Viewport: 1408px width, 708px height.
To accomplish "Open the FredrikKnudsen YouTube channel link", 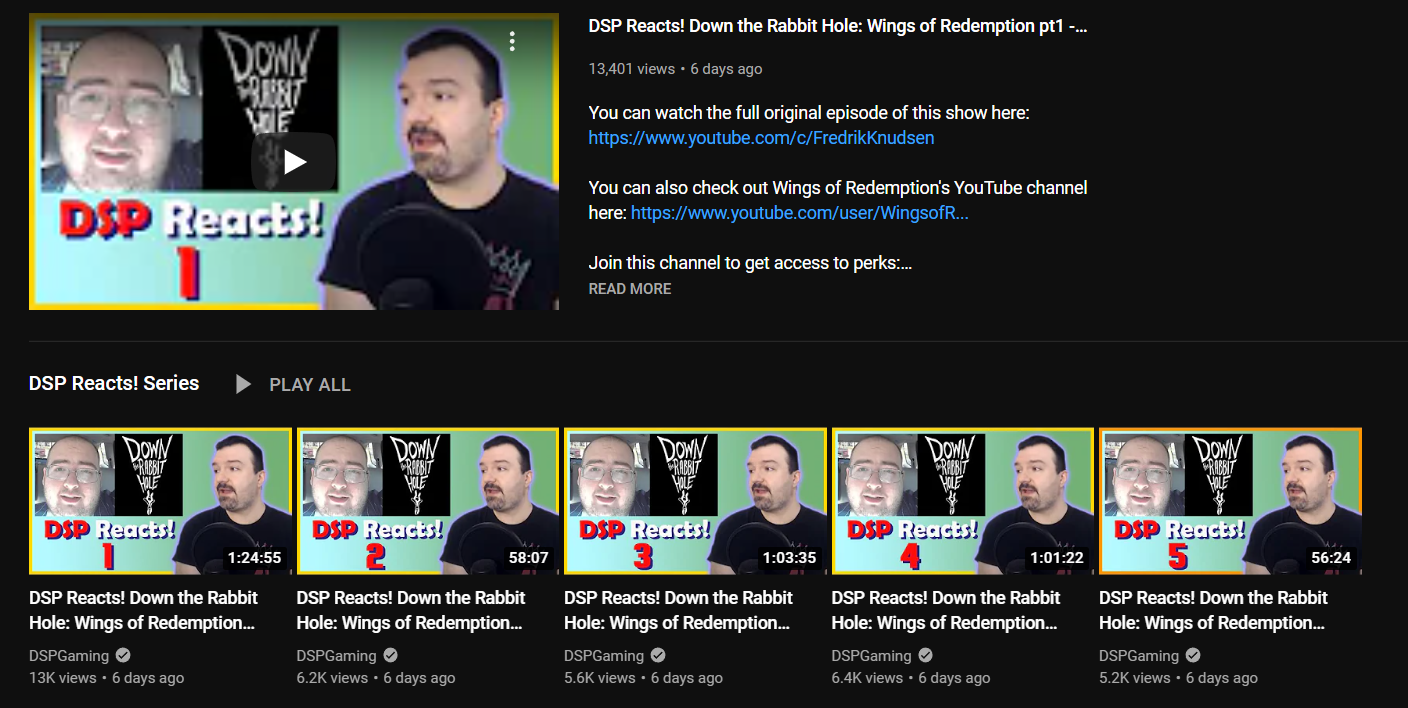I will pos(761,138).
